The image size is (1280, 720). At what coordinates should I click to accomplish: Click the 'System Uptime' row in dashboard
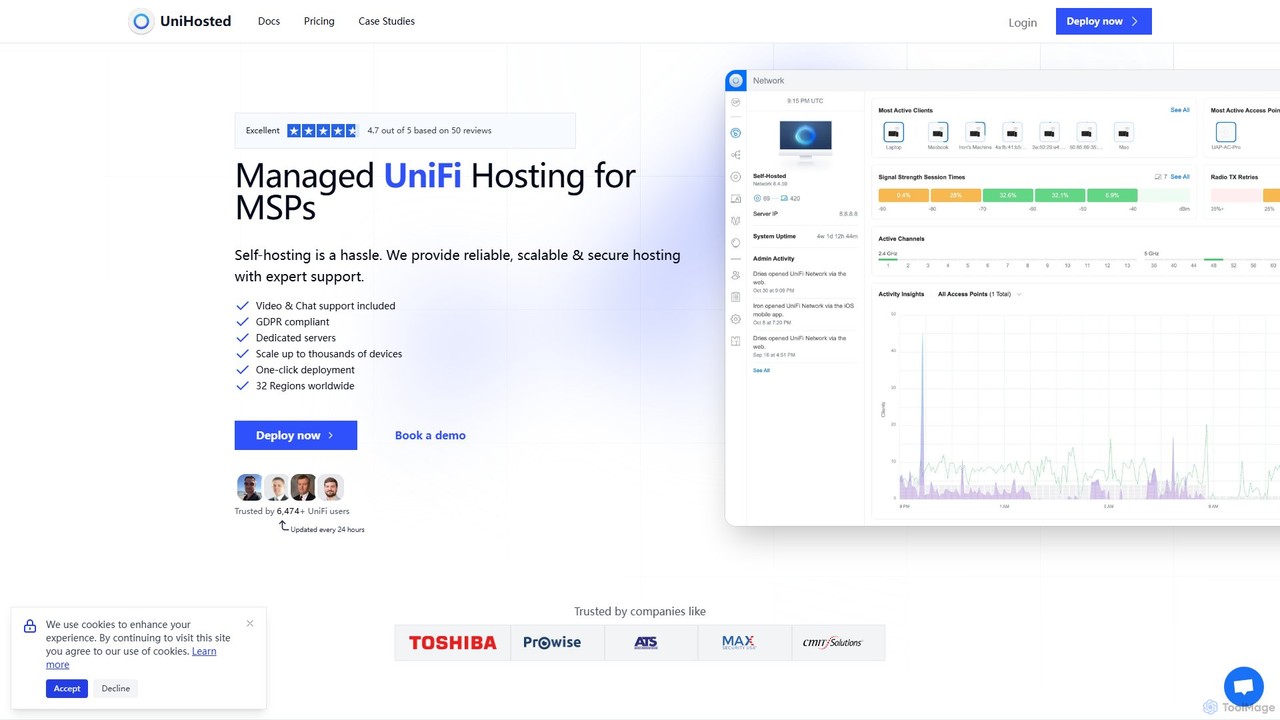point(805,236)
